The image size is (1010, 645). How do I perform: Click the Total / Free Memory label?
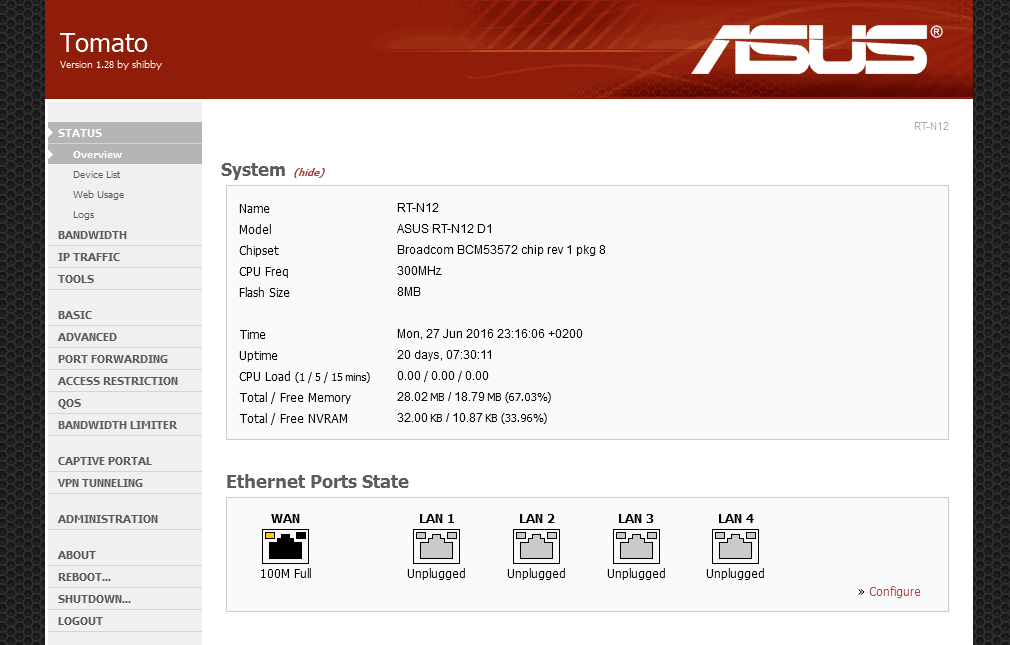point(296,398)
